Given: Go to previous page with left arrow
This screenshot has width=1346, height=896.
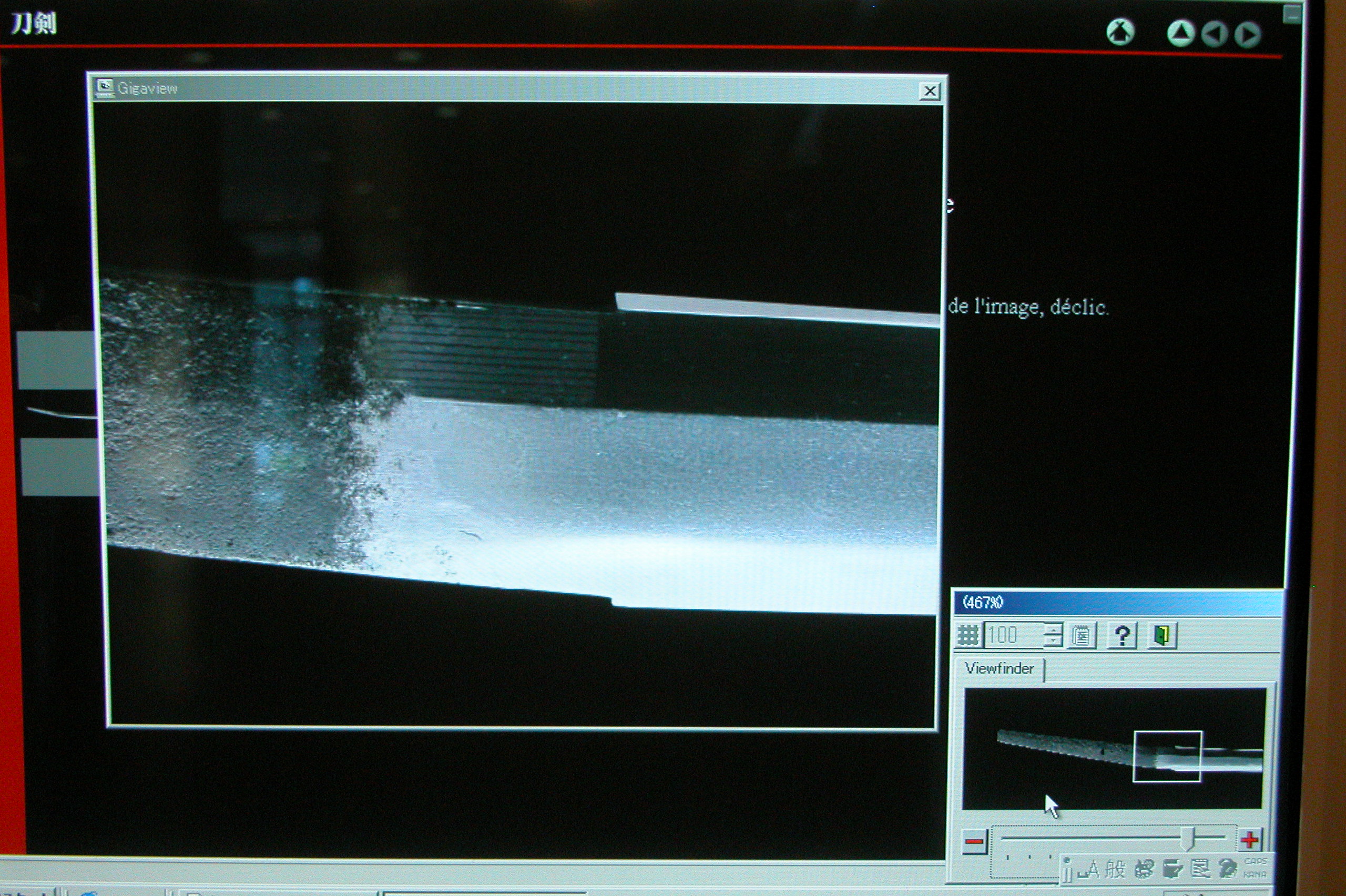Looking at the screenshot, I should pyautogui.click(x=1214, y=34).
